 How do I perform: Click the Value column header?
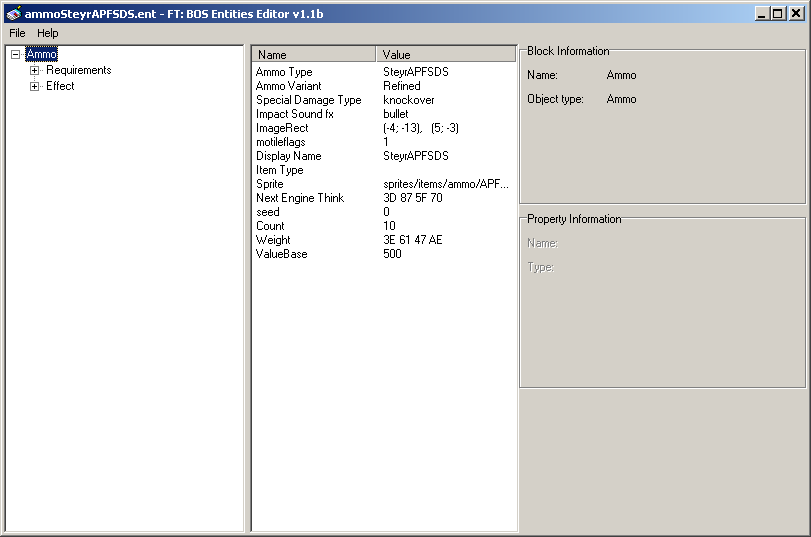coord(446,54)
